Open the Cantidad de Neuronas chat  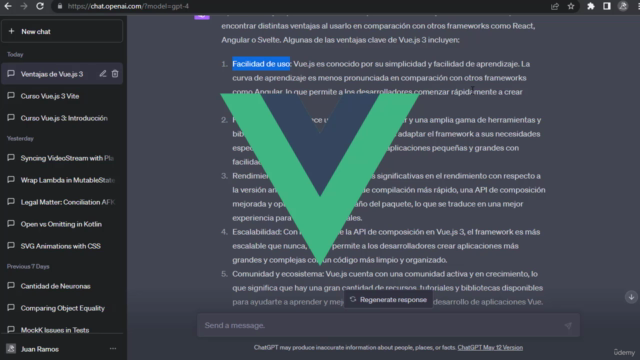(62, 286)
